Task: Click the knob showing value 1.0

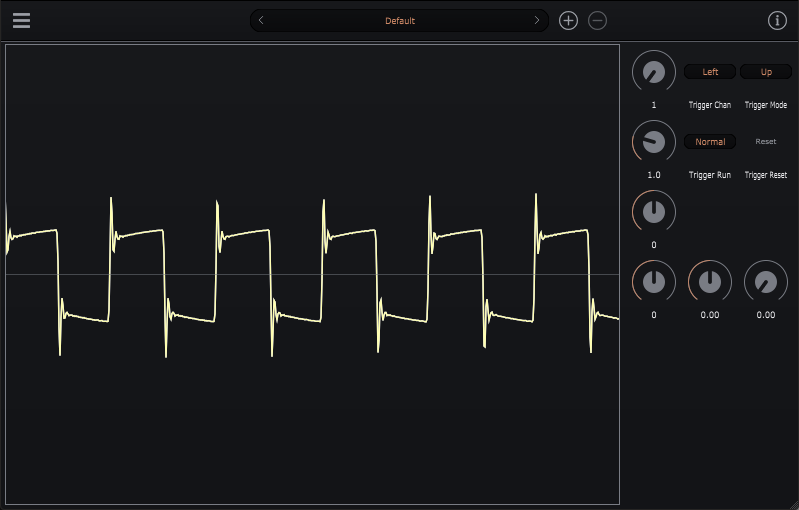Action: point(654,142)
